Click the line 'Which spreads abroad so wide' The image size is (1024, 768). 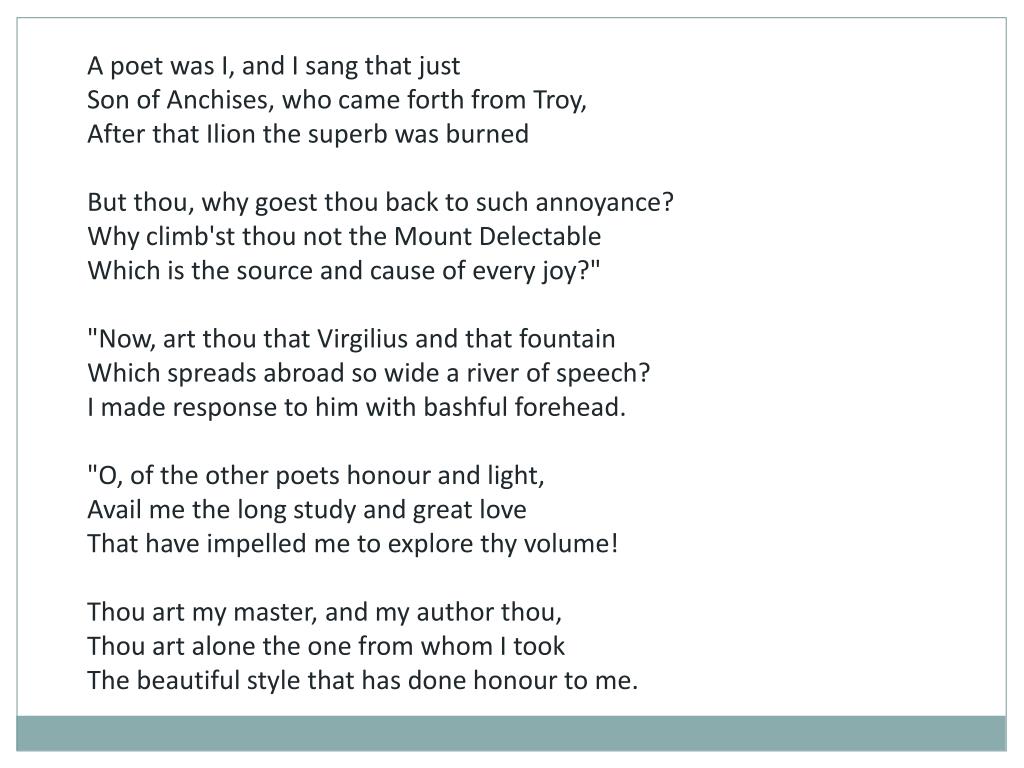tap(369, 373)
